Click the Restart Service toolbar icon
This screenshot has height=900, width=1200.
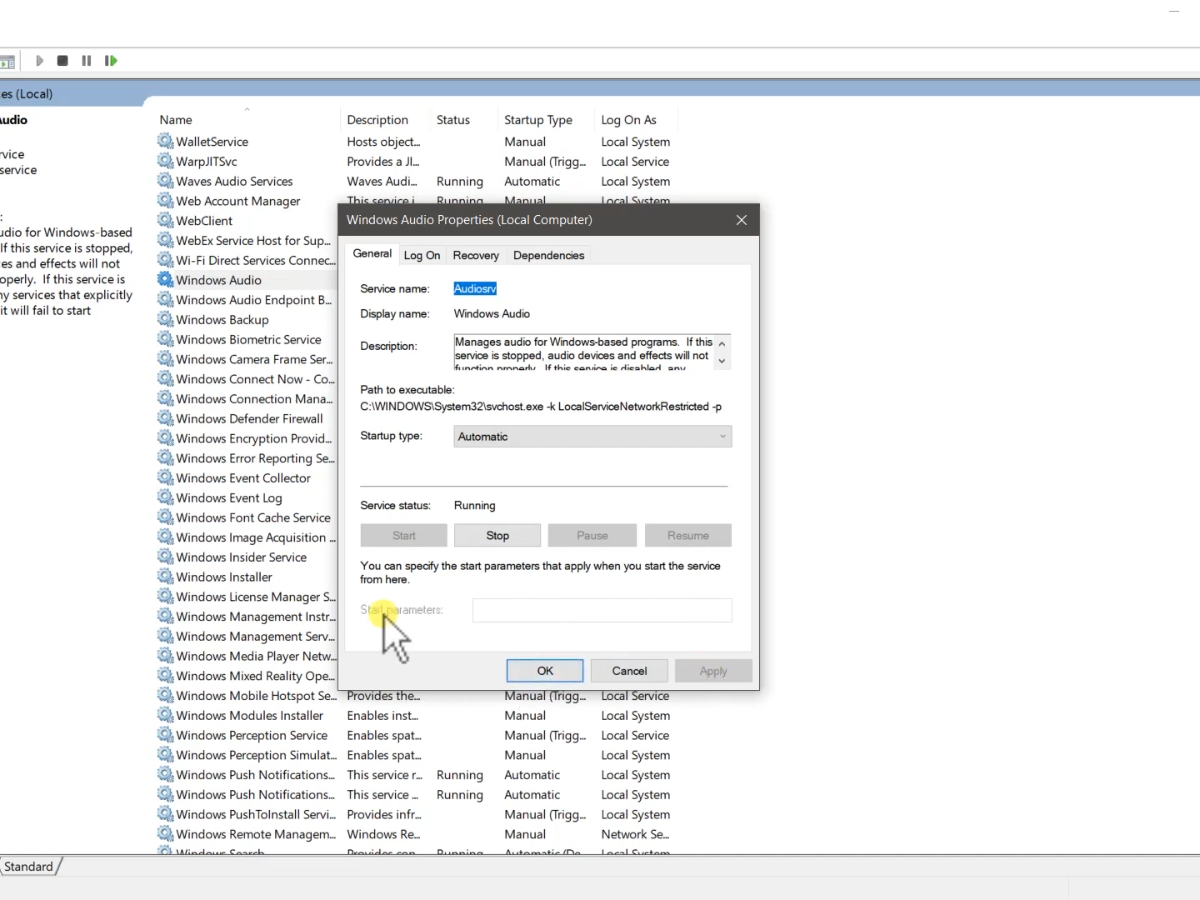tap(111, 61)
